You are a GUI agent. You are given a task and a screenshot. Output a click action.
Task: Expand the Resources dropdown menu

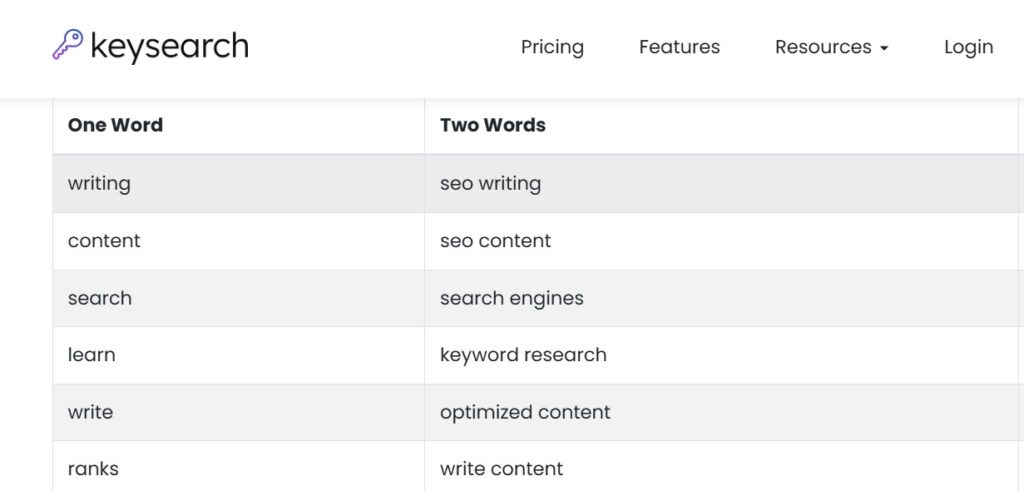point(831,47)
